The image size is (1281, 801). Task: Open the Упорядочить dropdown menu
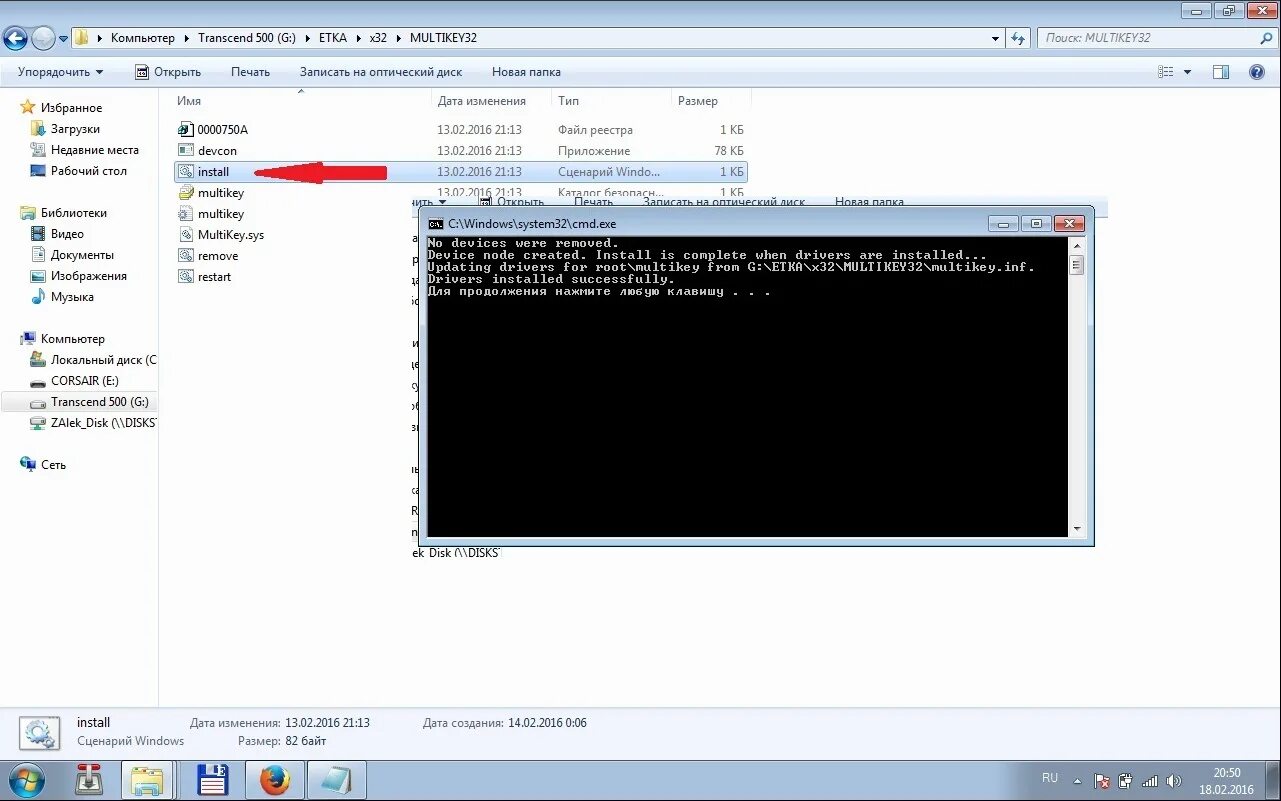pyautogui.click(x=60, y=72)
